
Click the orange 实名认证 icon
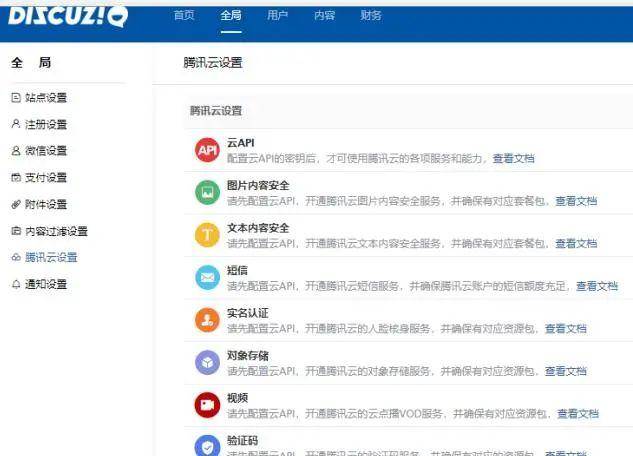click(x=208, y=320)
